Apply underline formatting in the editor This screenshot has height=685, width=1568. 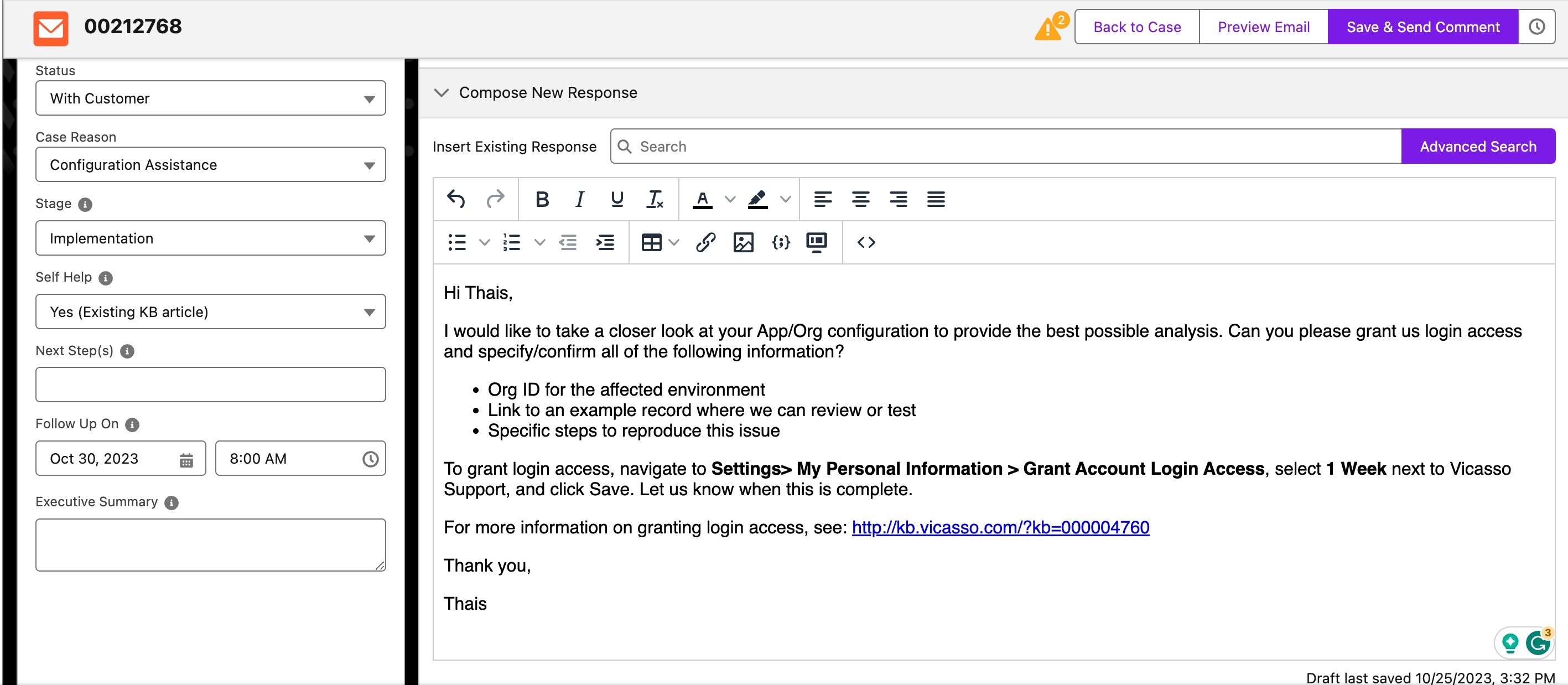[616, 199]
